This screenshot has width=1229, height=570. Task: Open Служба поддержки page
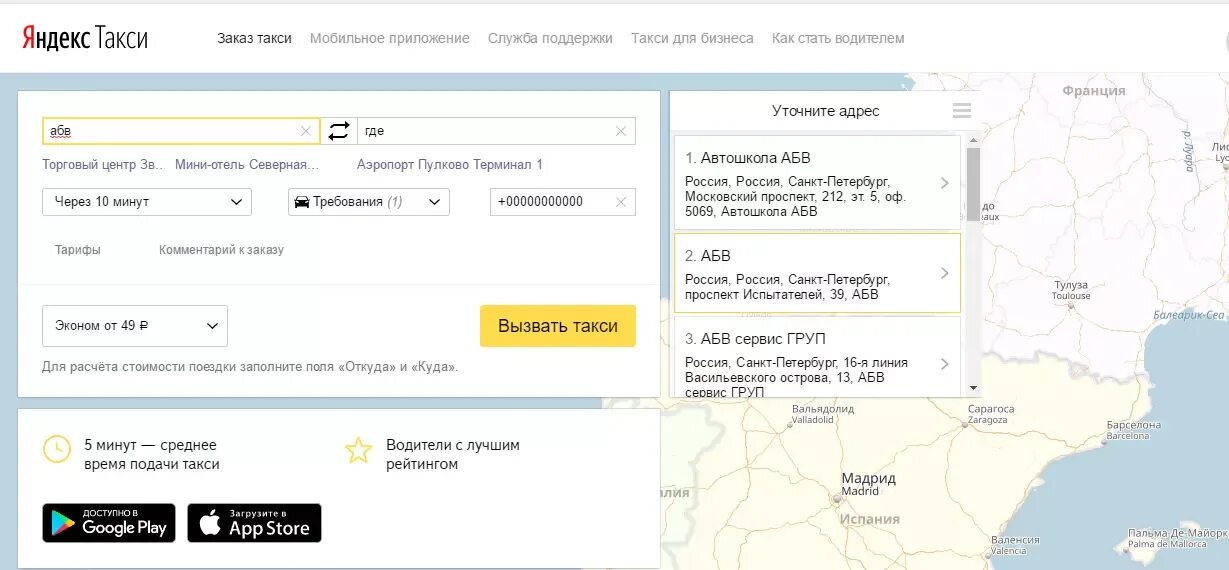[x=550, y=38]
